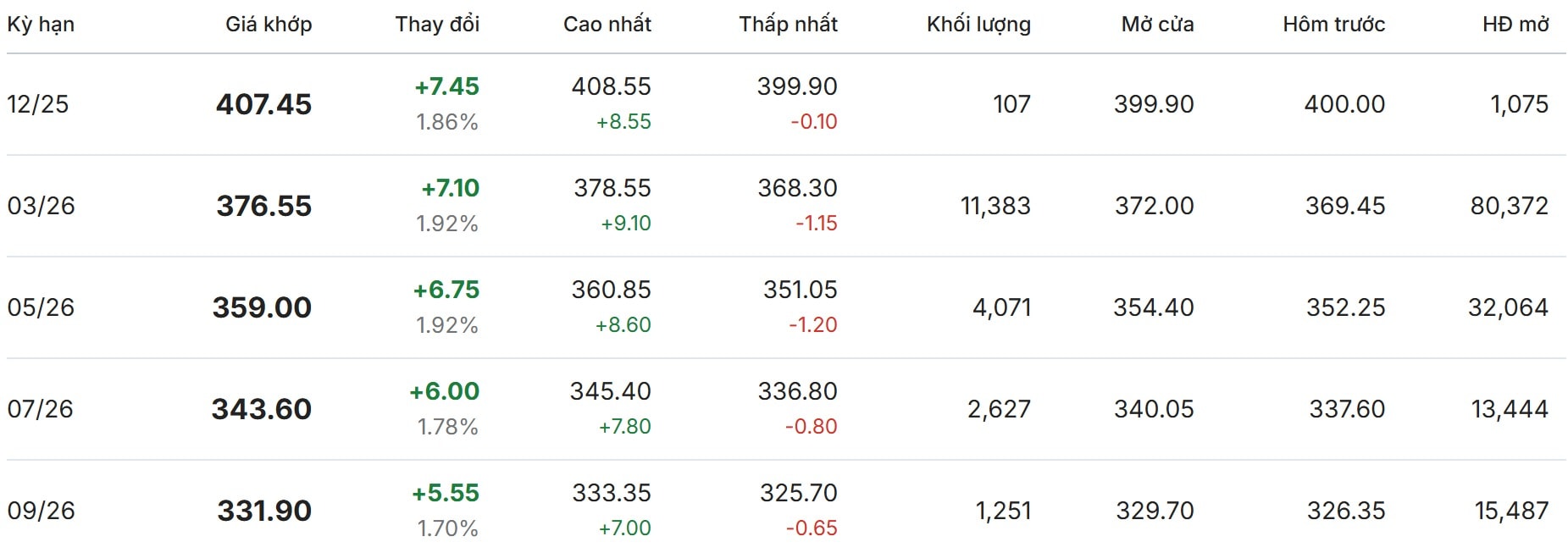1568x553 pixels.
Task: Click the open interest value 80,372
Action: pyautogui.click(x=1509, y=206)
